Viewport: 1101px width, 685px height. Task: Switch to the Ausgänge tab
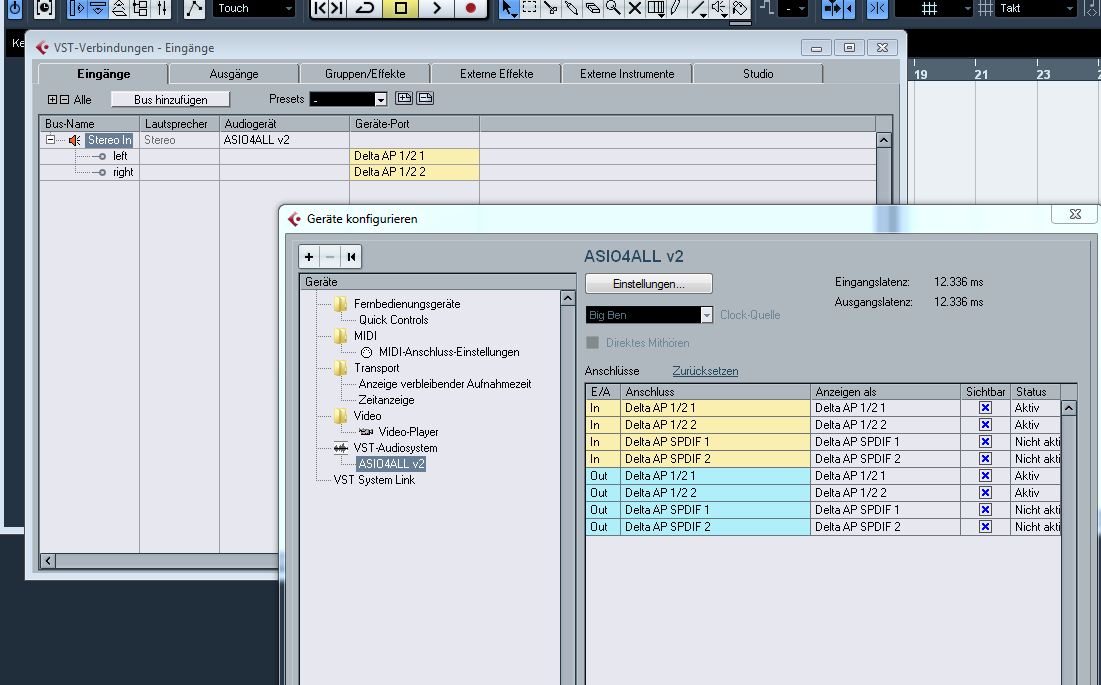[234, 74]
